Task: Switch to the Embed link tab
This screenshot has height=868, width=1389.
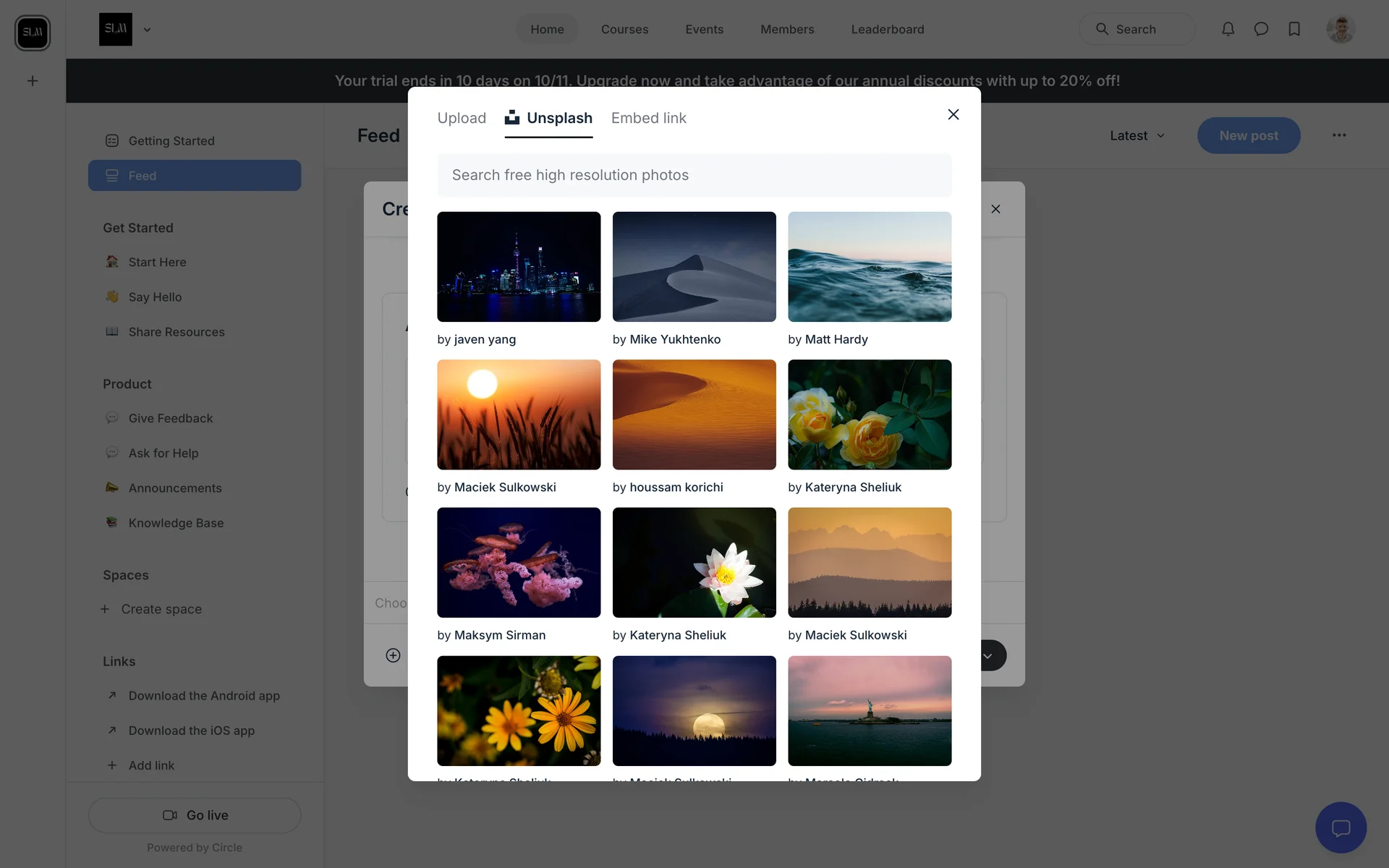Action: pyautogui.click(x=648, y=118)
